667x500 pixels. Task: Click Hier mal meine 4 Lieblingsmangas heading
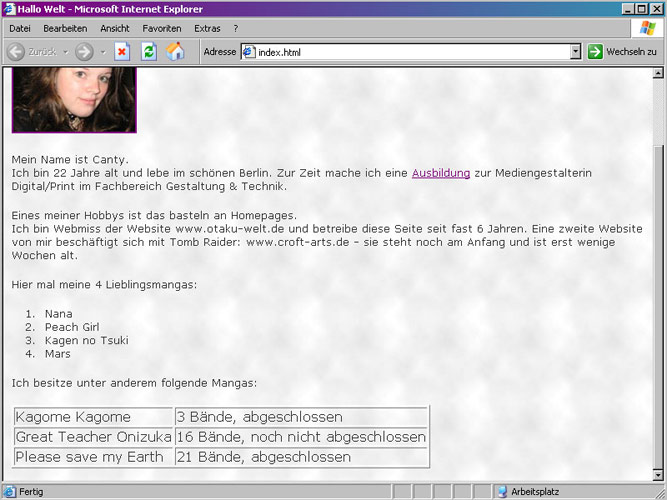(x=104, y=285)
